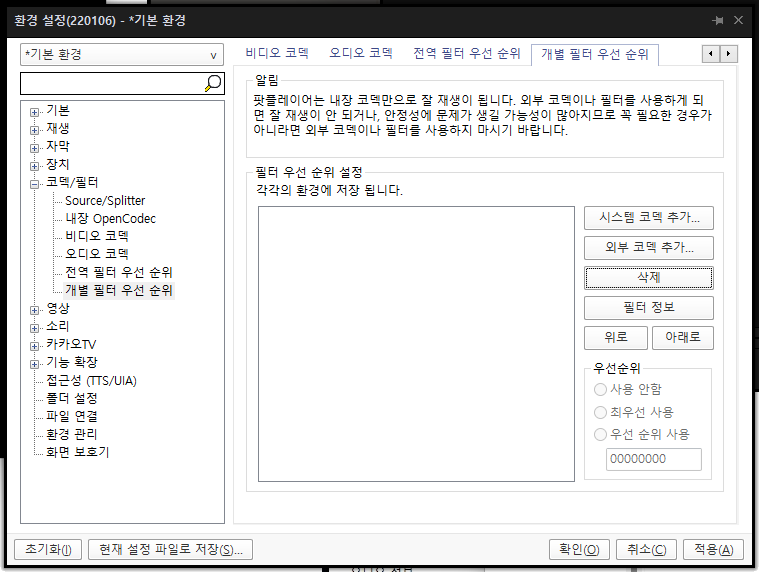759x572 pixels.
Task: Open 환경 관리 in the tree
Action: pyautogui.click(x=72, y=435)
